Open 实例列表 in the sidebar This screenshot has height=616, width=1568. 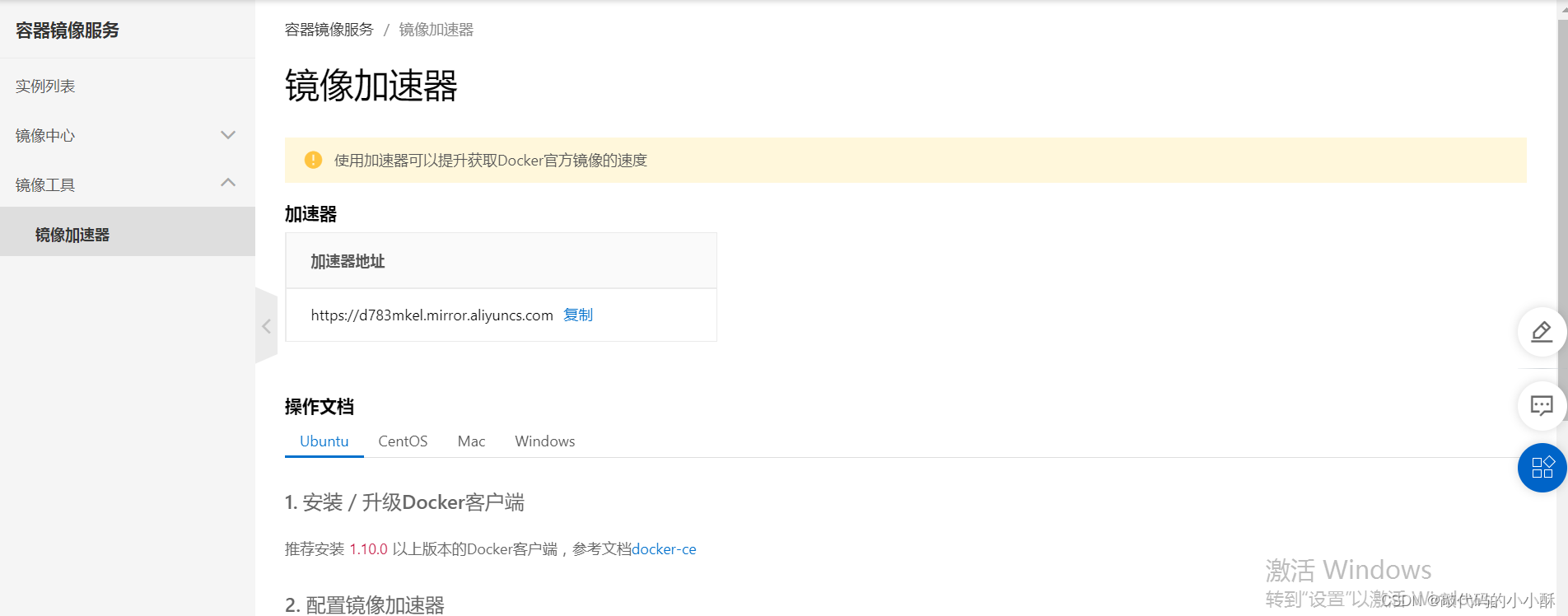[45, 86]
